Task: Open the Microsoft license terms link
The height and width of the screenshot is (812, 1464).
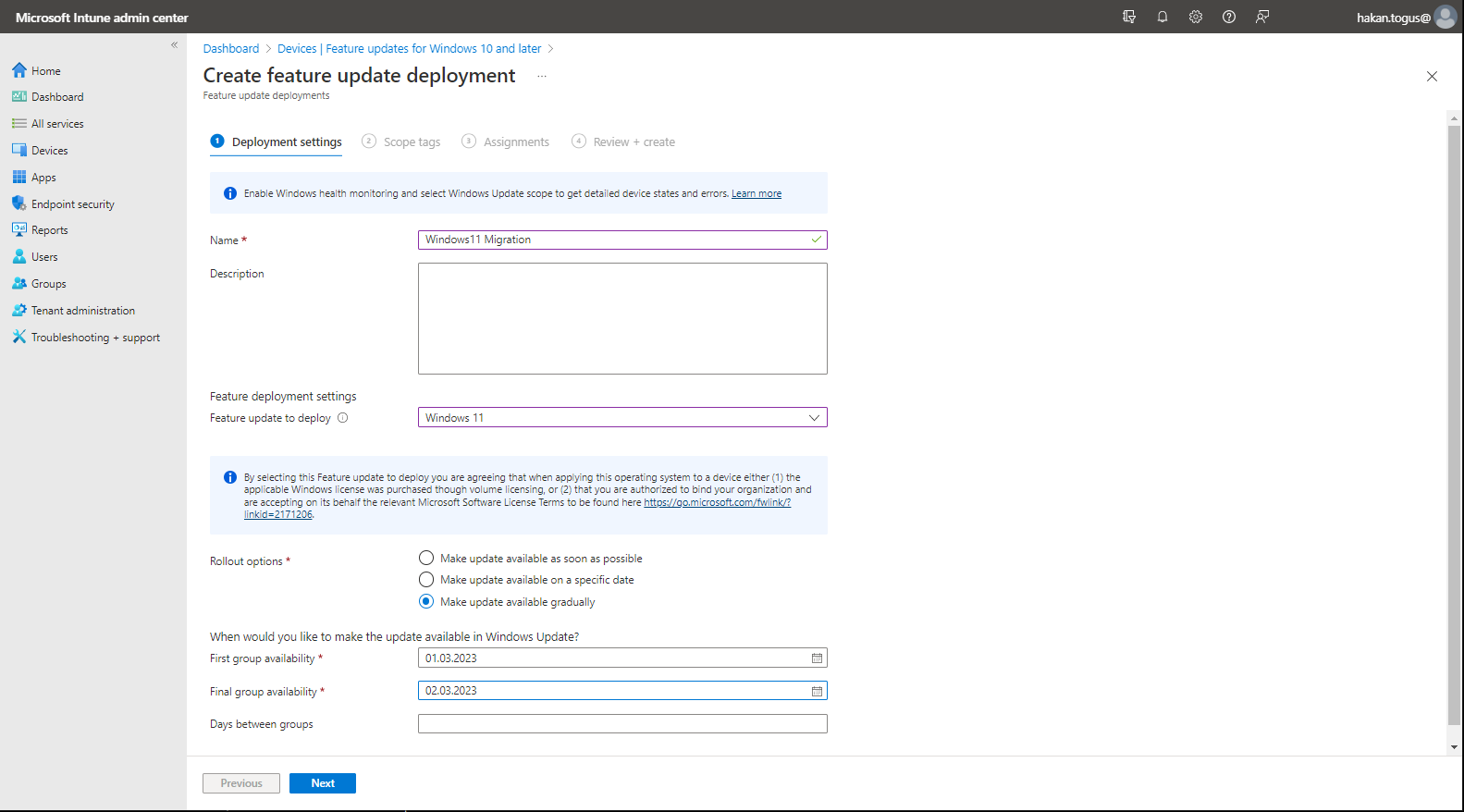Action: [717, 502]
